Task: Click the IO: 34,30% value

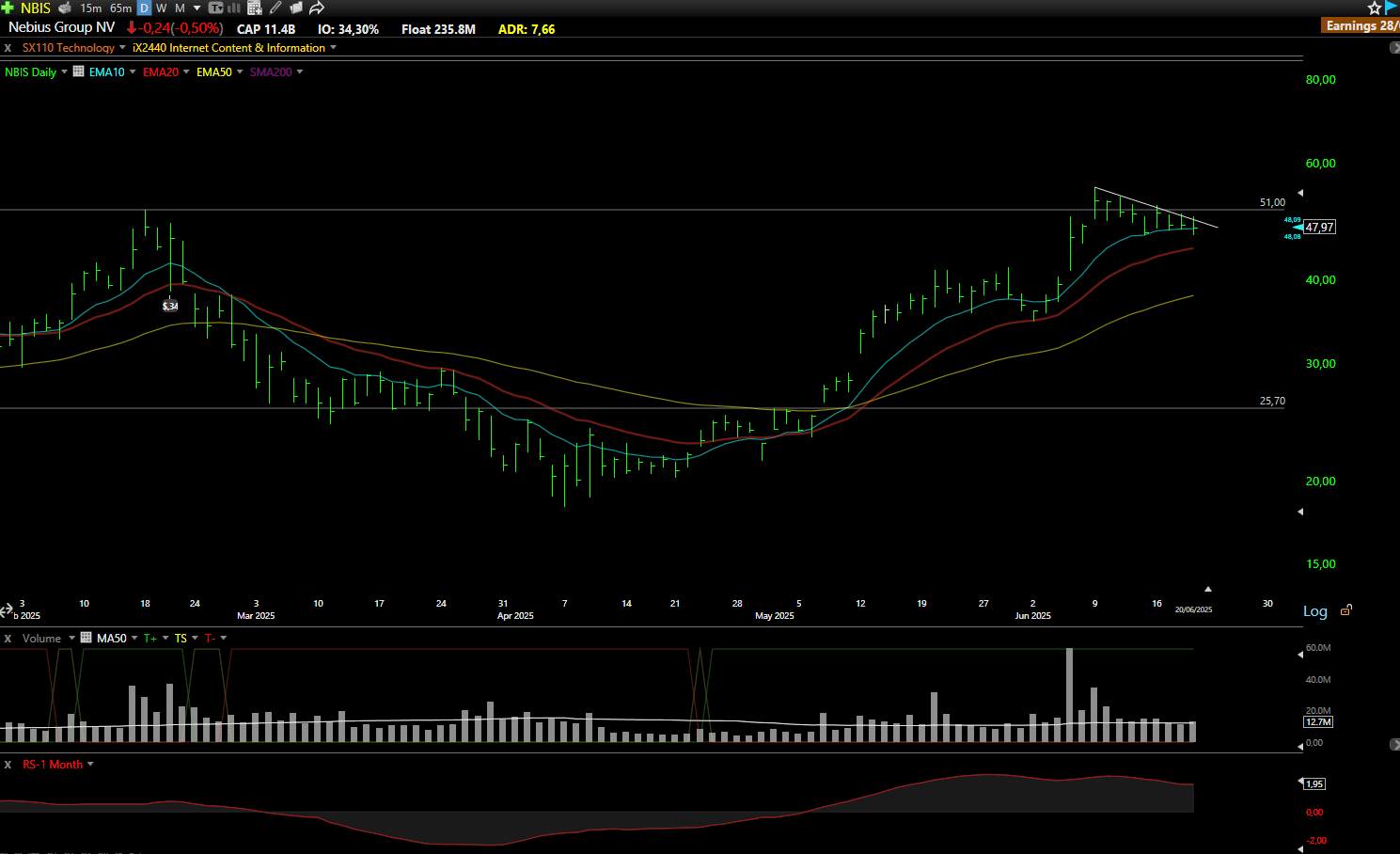Action: tap(348, 29)
